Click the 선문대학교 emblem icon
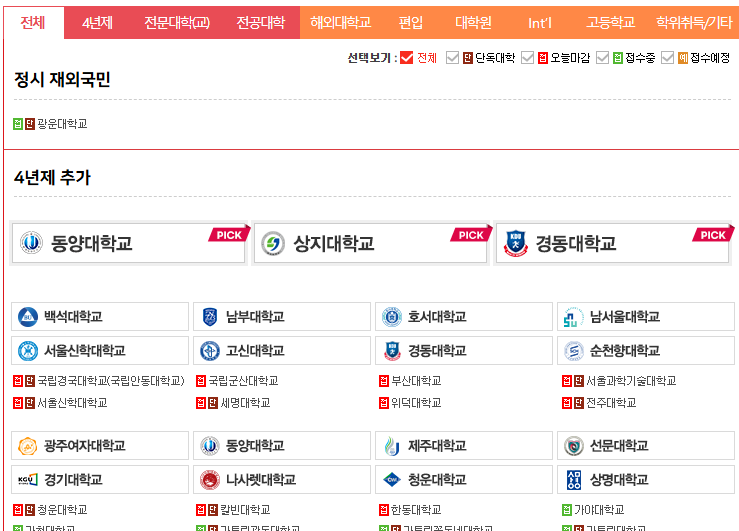 point(574,446)
